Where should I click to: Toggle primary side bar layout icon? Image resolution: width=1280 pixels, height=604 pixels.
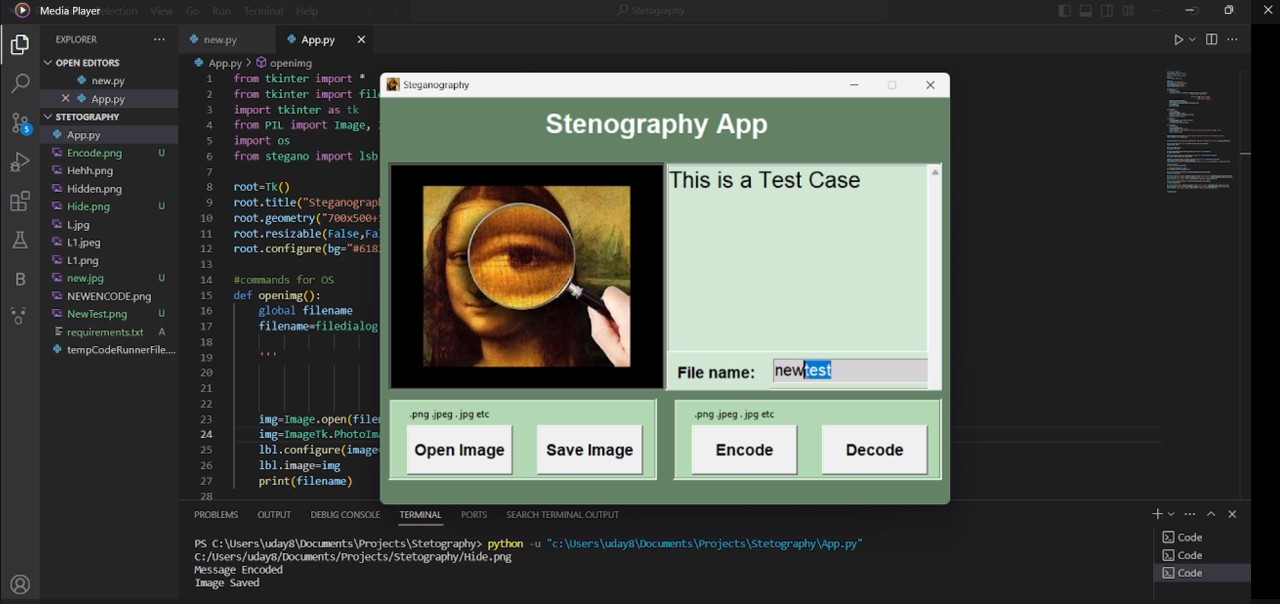(x=1064, y=11)
